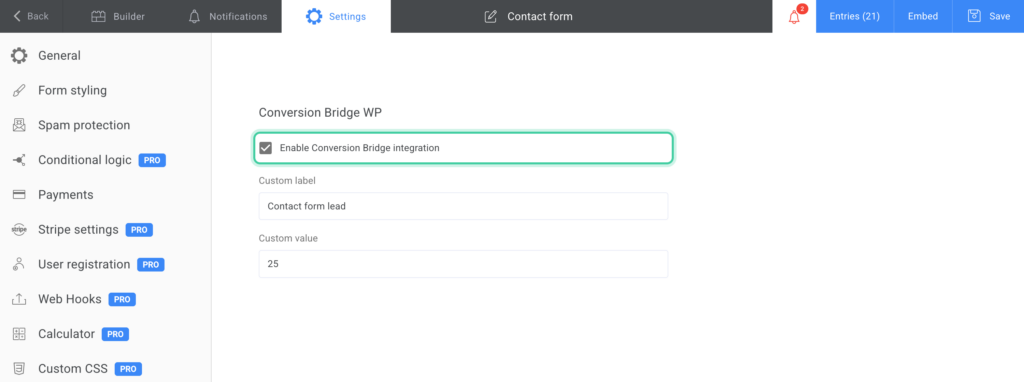Click PRO badge next to Conditional logic
Image resolution: width=1024 pixels, height=382 pixels.
point(152,160)
